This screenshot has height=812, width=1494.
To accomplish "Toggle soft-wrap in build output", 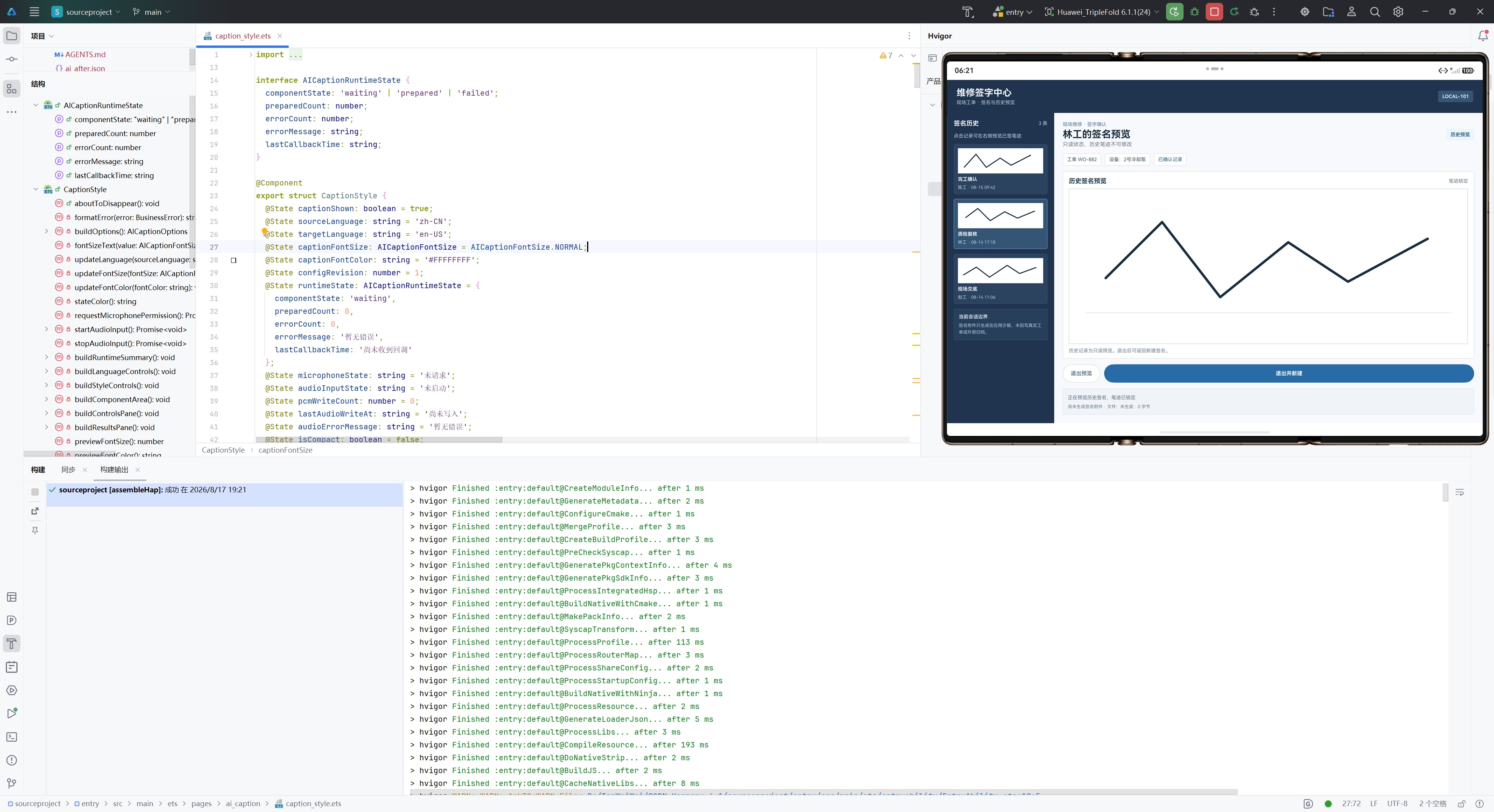I will tap(1459, 492).
